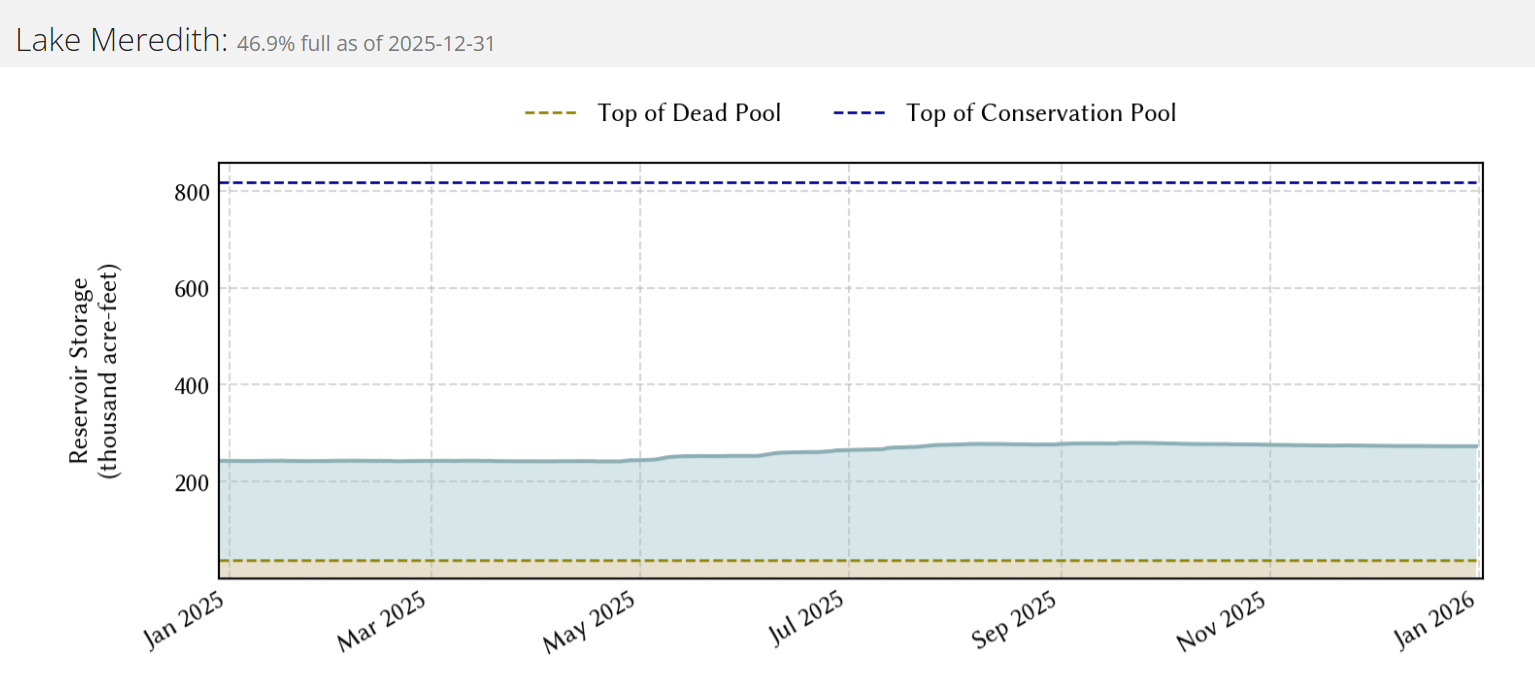Image resolution: width=1535 pixels, height=674 pixels.
Task: Toggle the Top of Dead Pool legend label
Action: 689,113
